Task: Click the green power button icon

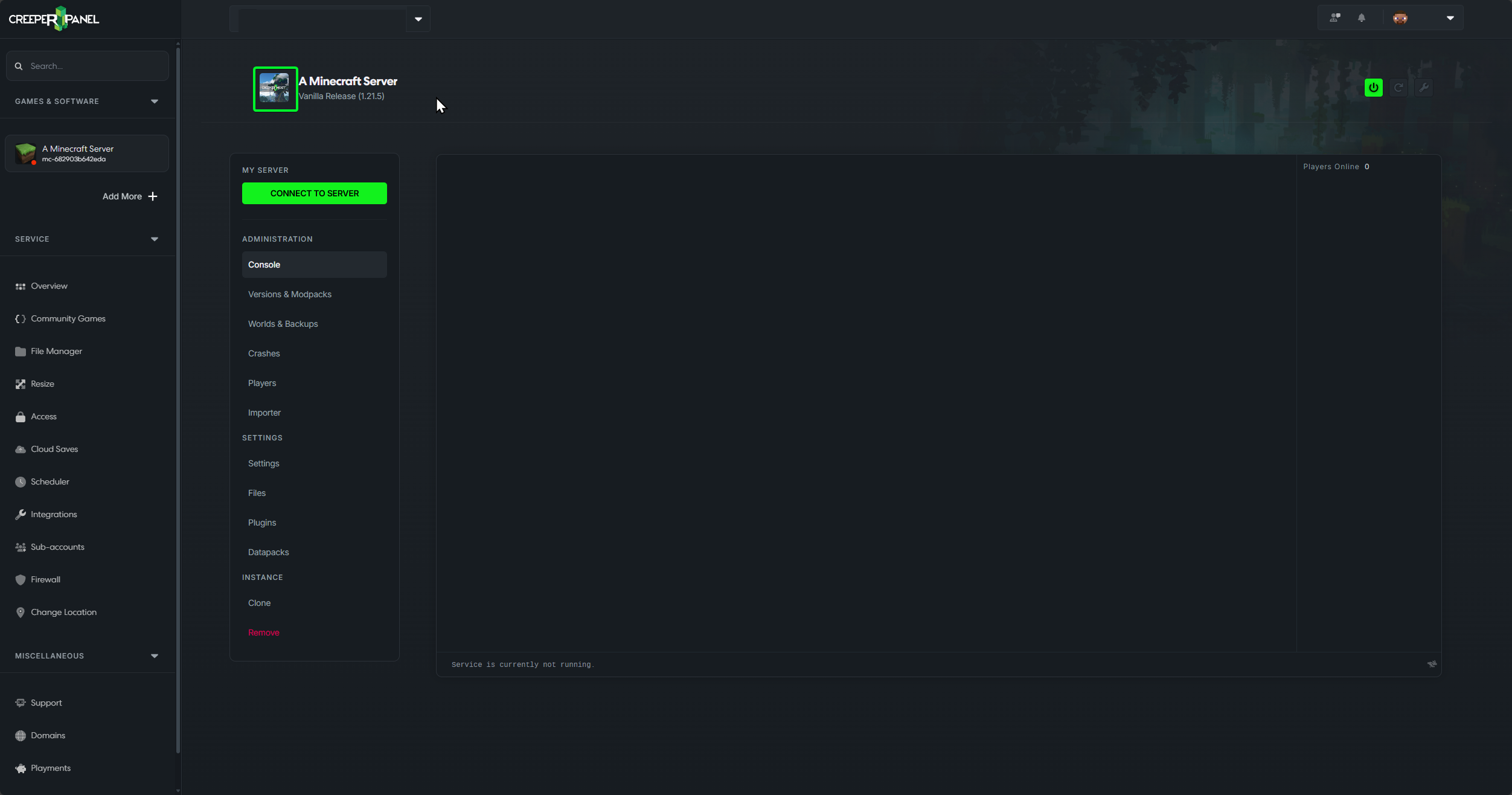Action: coord(1373,88)
